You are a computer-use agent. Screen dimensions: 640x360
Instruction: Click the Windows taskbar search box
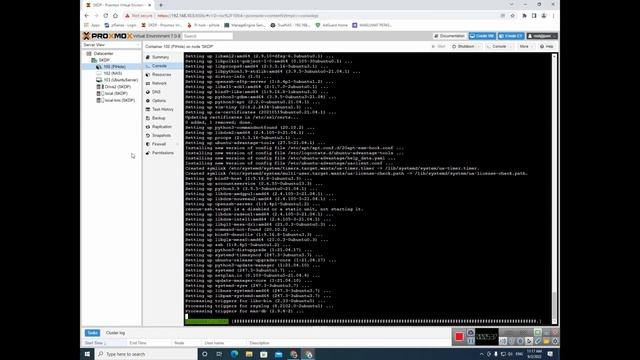146,354
